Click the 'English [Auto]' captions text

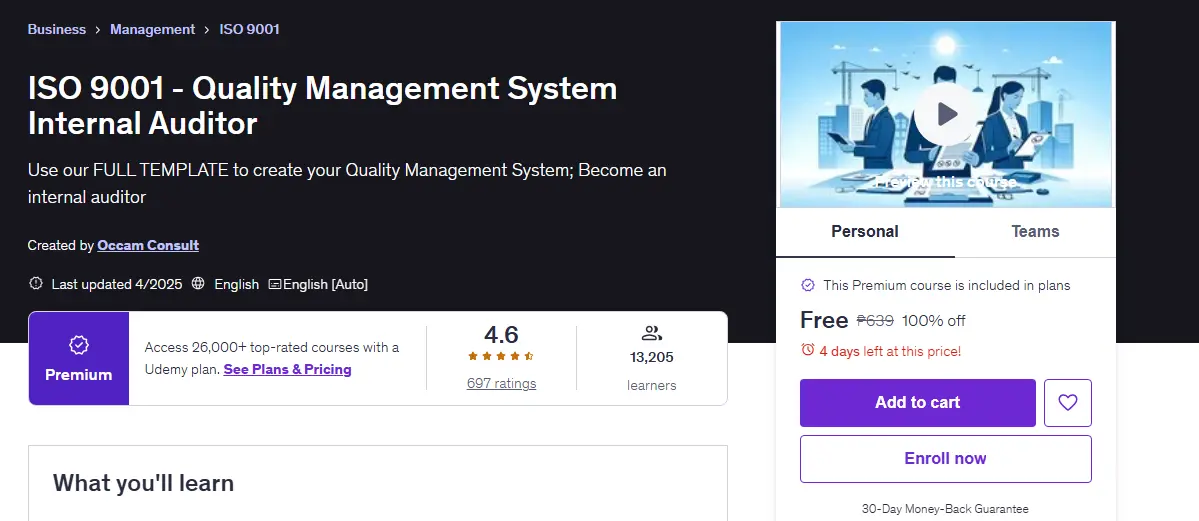click(x=326, y=284)
